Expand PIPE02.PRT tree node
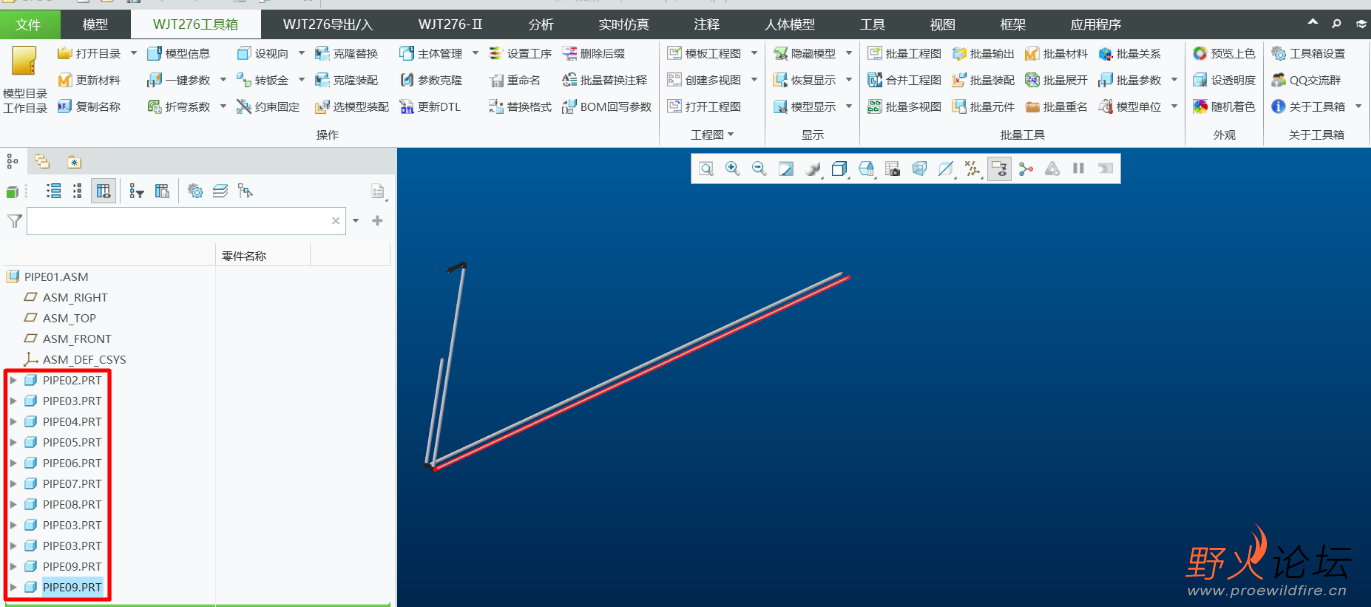The width and height of the screenshot is (1371, 607). 13,380
